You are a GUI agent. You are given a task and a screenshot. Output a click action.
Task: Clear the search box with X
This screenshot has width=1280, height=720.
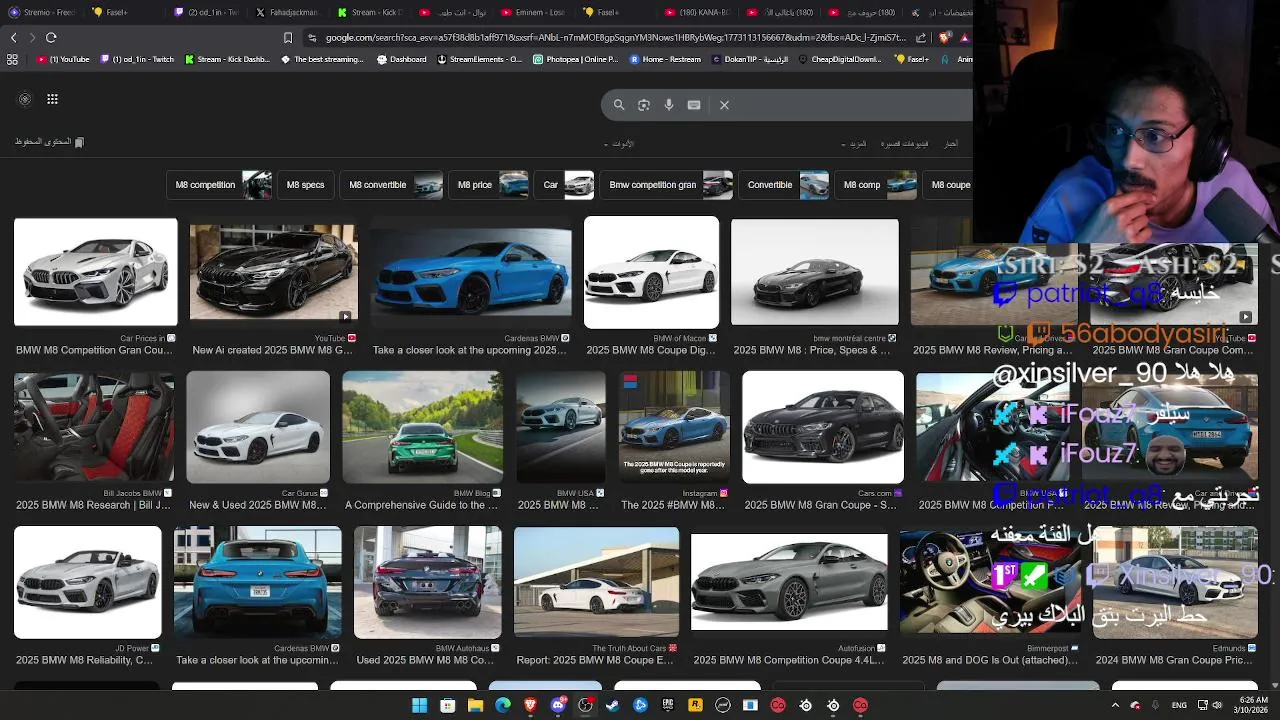click(724, 105)
